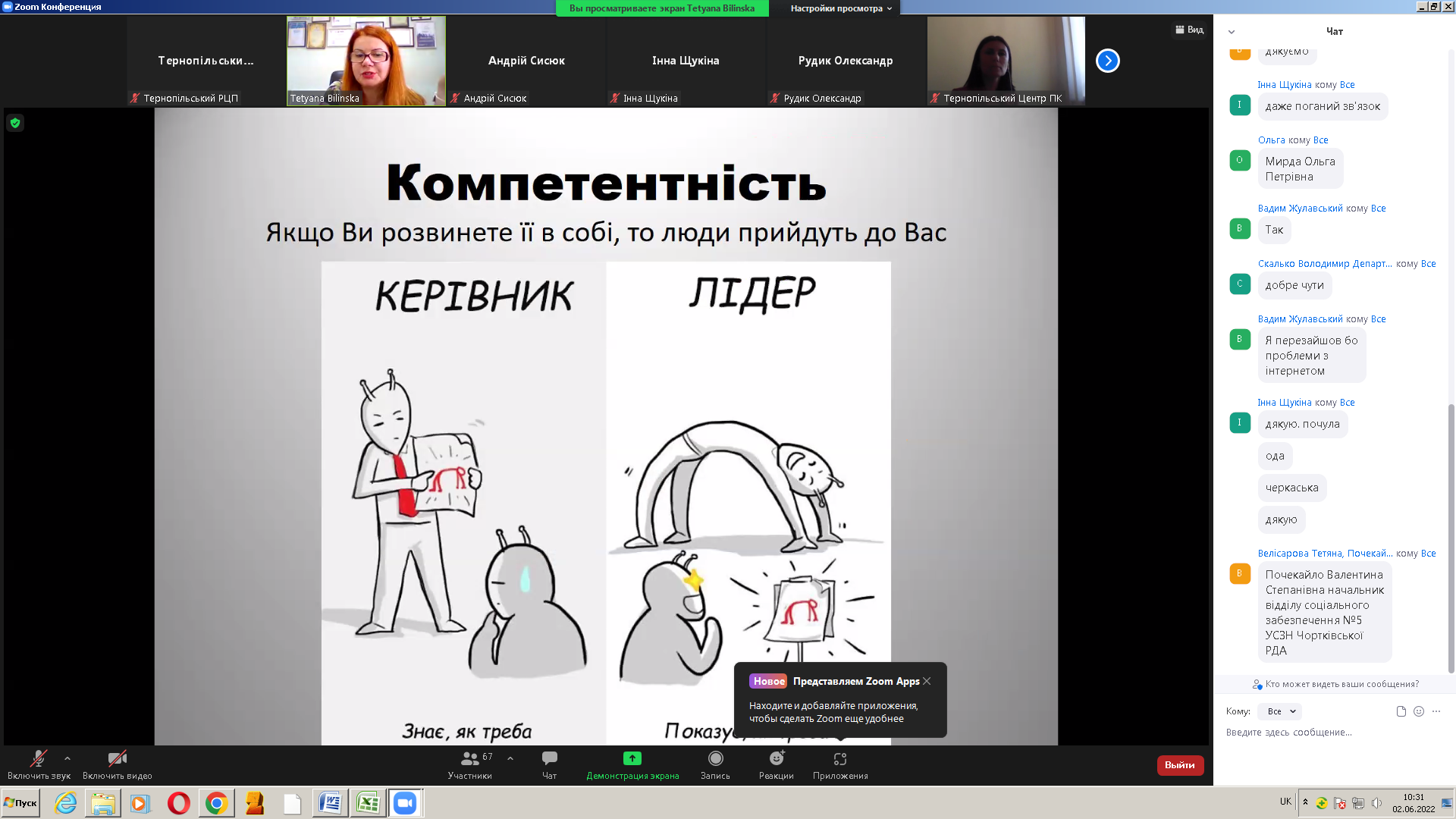1456x819 pixels.
Task: Click UK language indicator in tray
Action: tap(1285, 802)
